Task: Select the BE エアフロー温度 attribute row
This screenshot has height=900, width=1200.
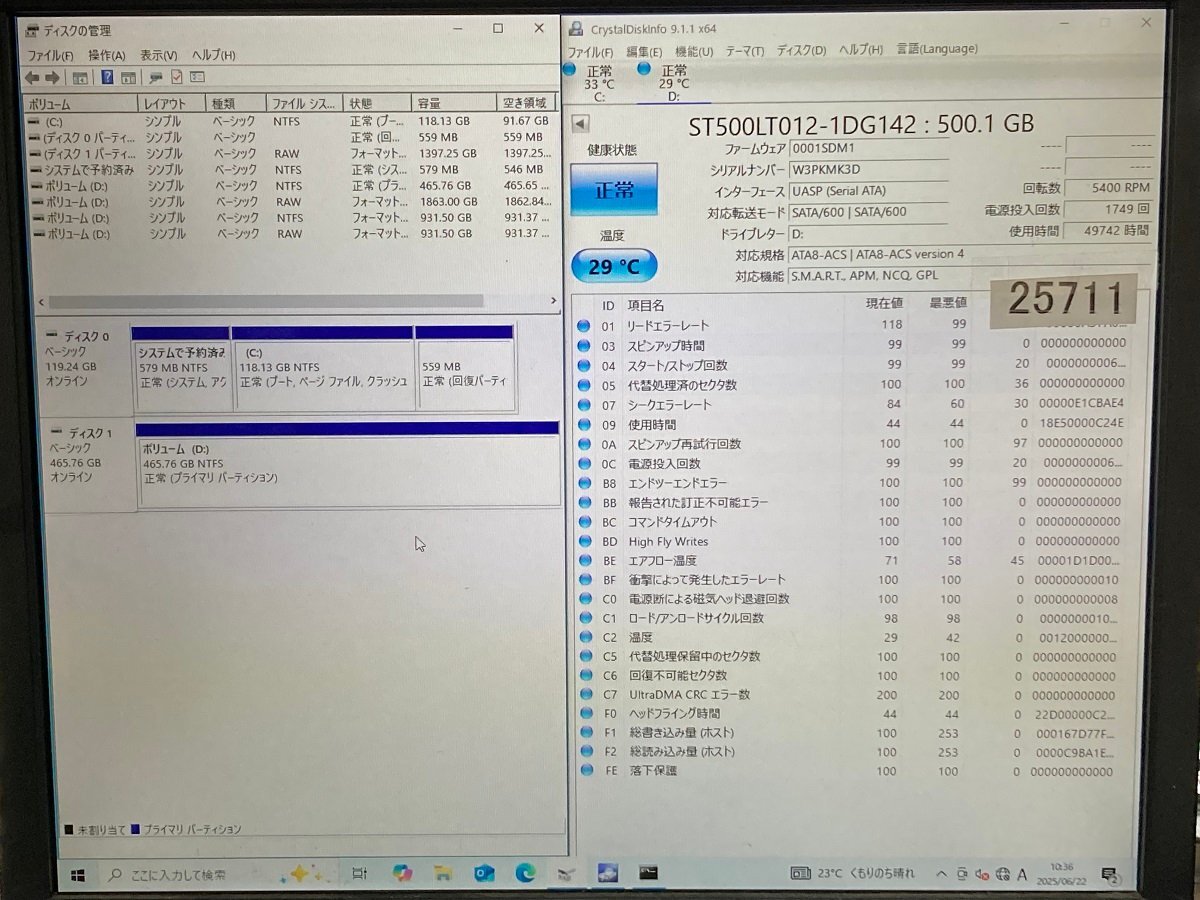Action: click(855, 560)
